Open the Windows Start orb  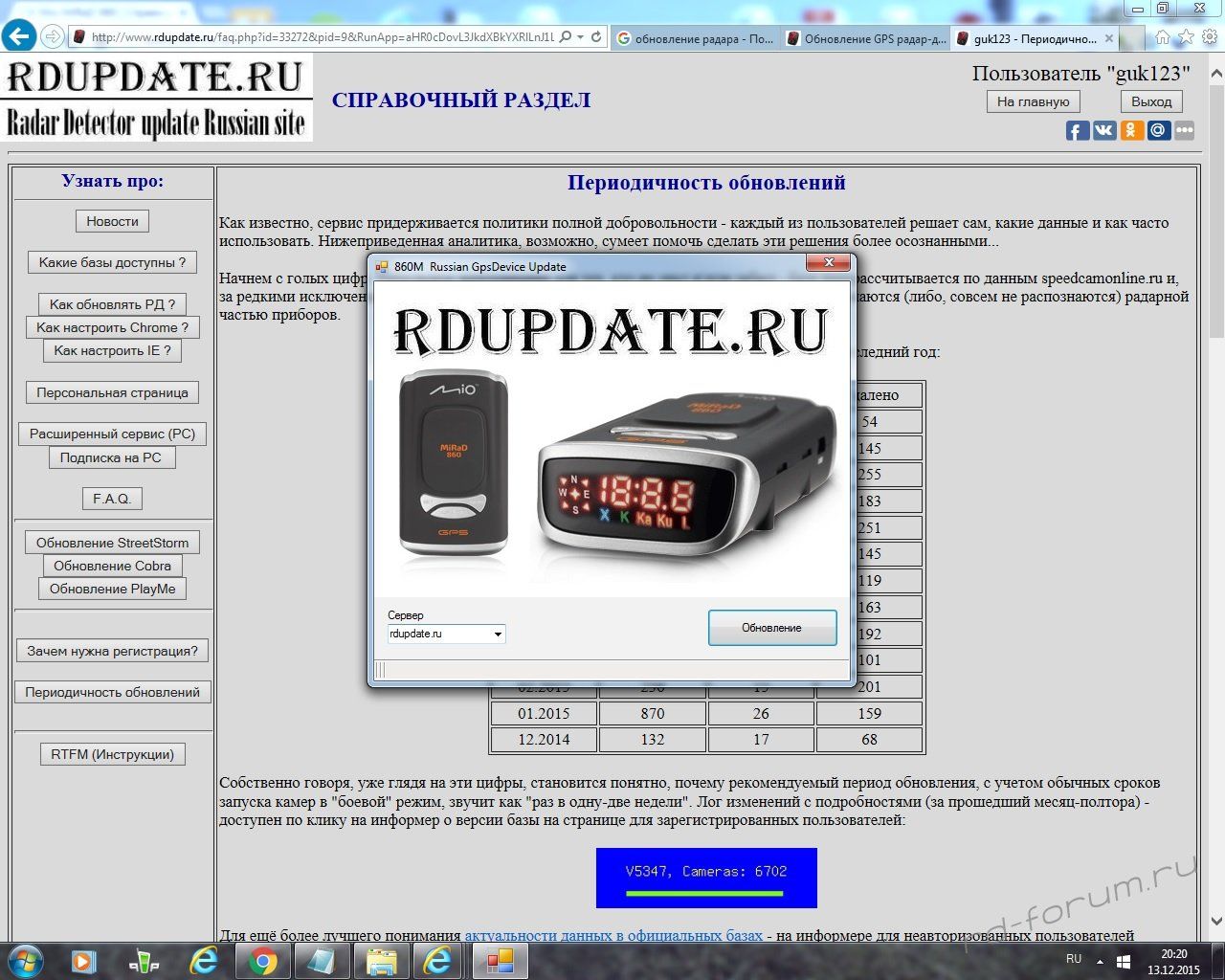[x=26, y=961]
